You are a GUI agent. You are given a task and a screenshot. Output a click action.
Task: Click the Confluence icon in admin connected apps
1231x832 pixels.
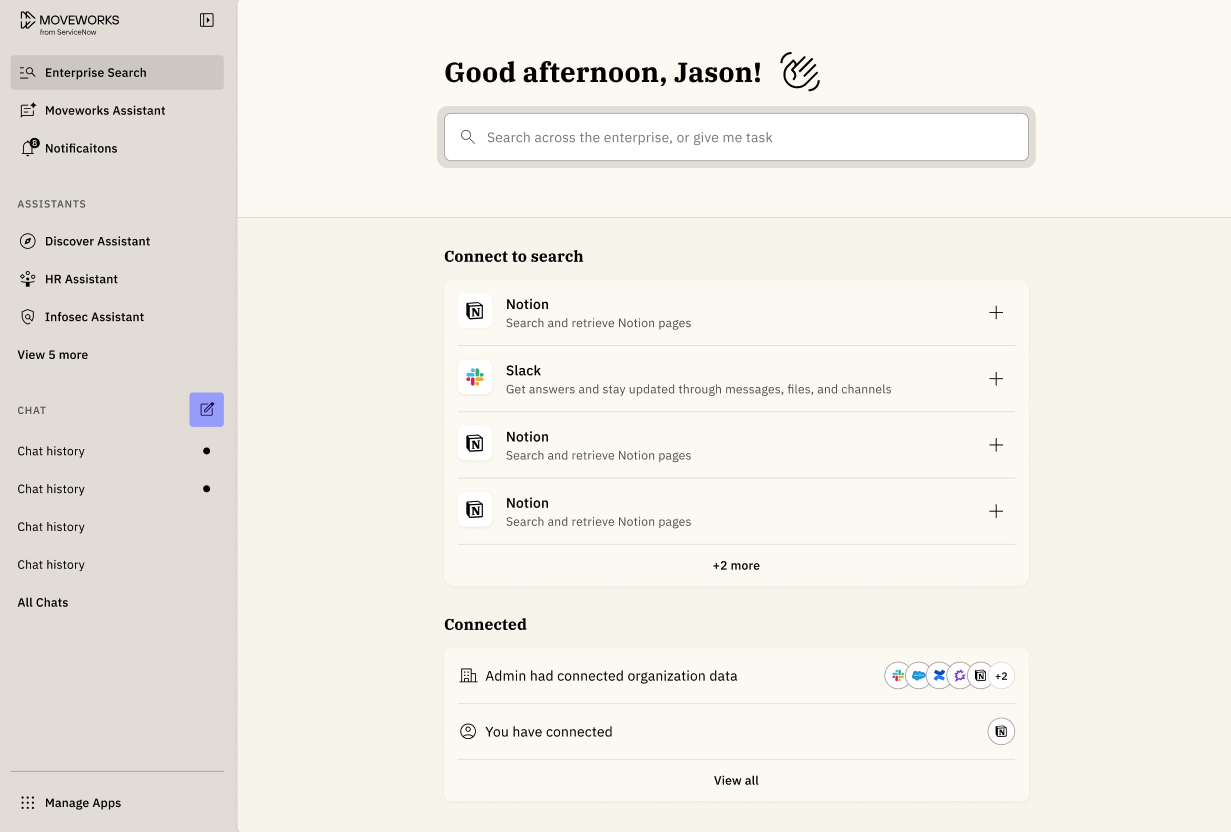pos(939,676)
